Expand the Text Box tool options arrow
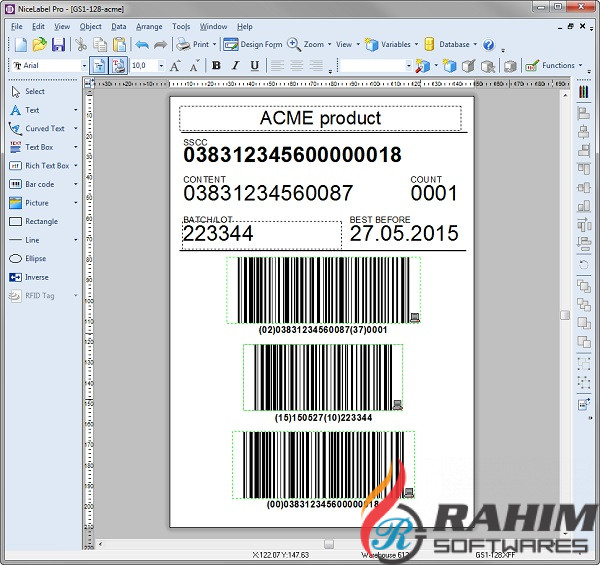 tap(76, 147)
